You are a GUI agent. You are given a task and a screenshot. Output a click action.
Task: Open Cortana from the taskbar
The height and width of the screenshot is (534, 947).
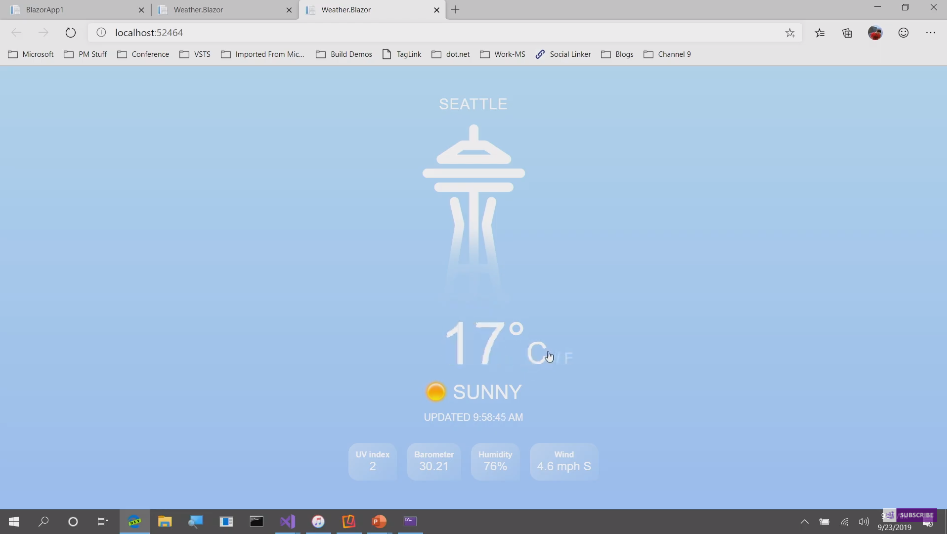tap(73, 521)
